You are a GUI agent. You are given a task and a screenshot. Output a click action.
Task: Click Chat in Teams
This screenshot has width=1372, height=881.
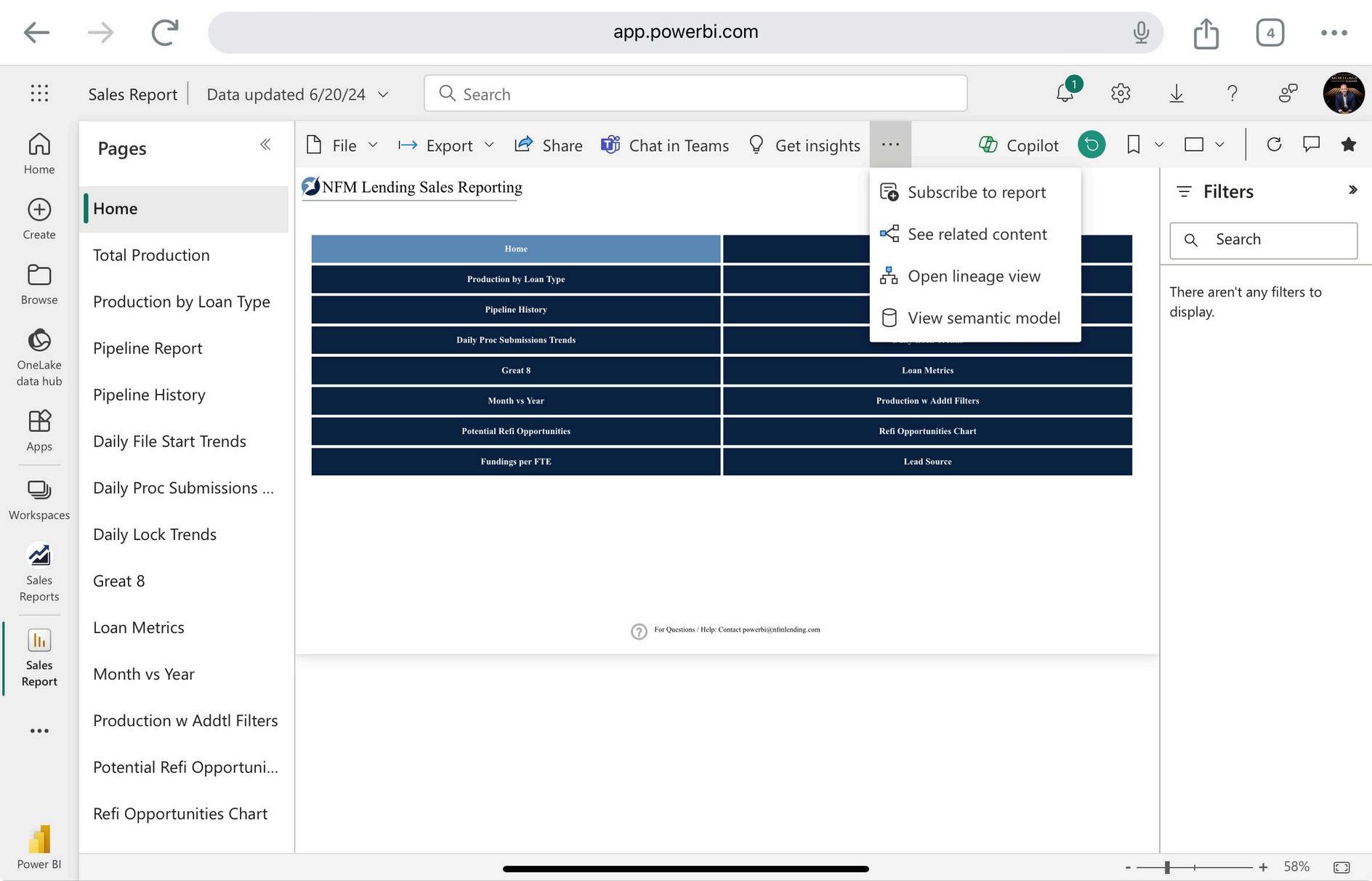click(x=664, y=145)
